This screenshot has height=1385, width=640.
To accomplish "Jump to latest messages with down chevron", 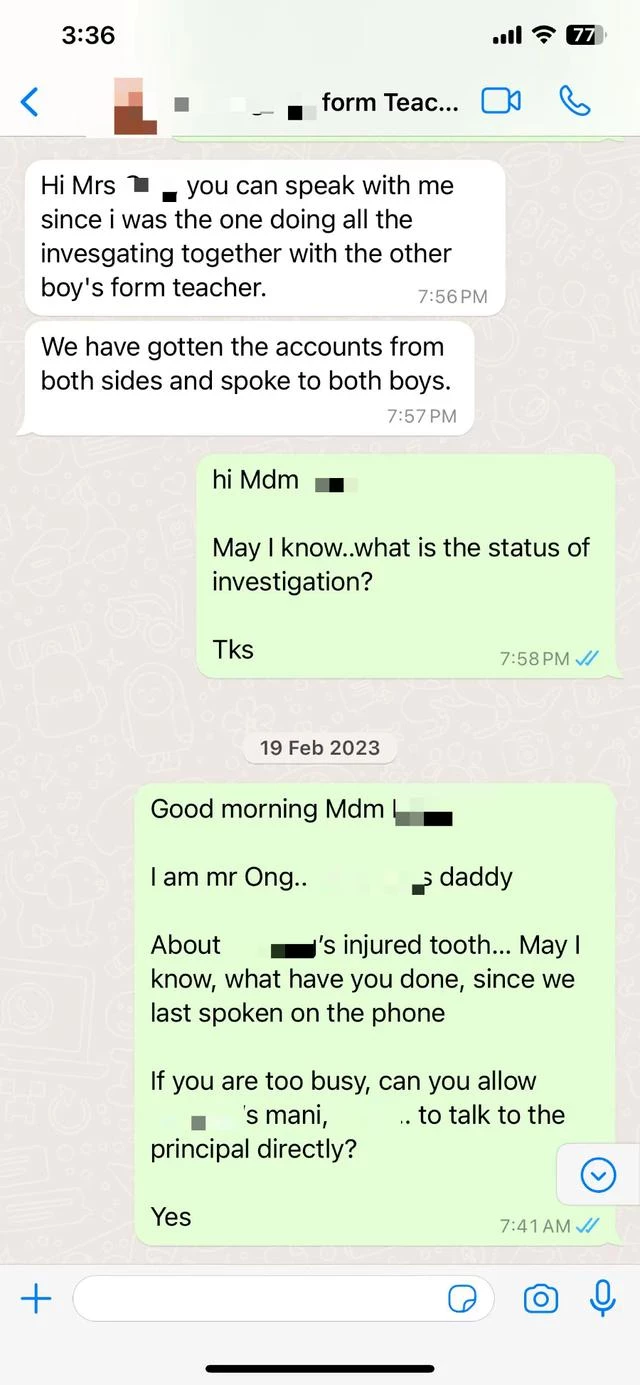I will pos(598,1175).
